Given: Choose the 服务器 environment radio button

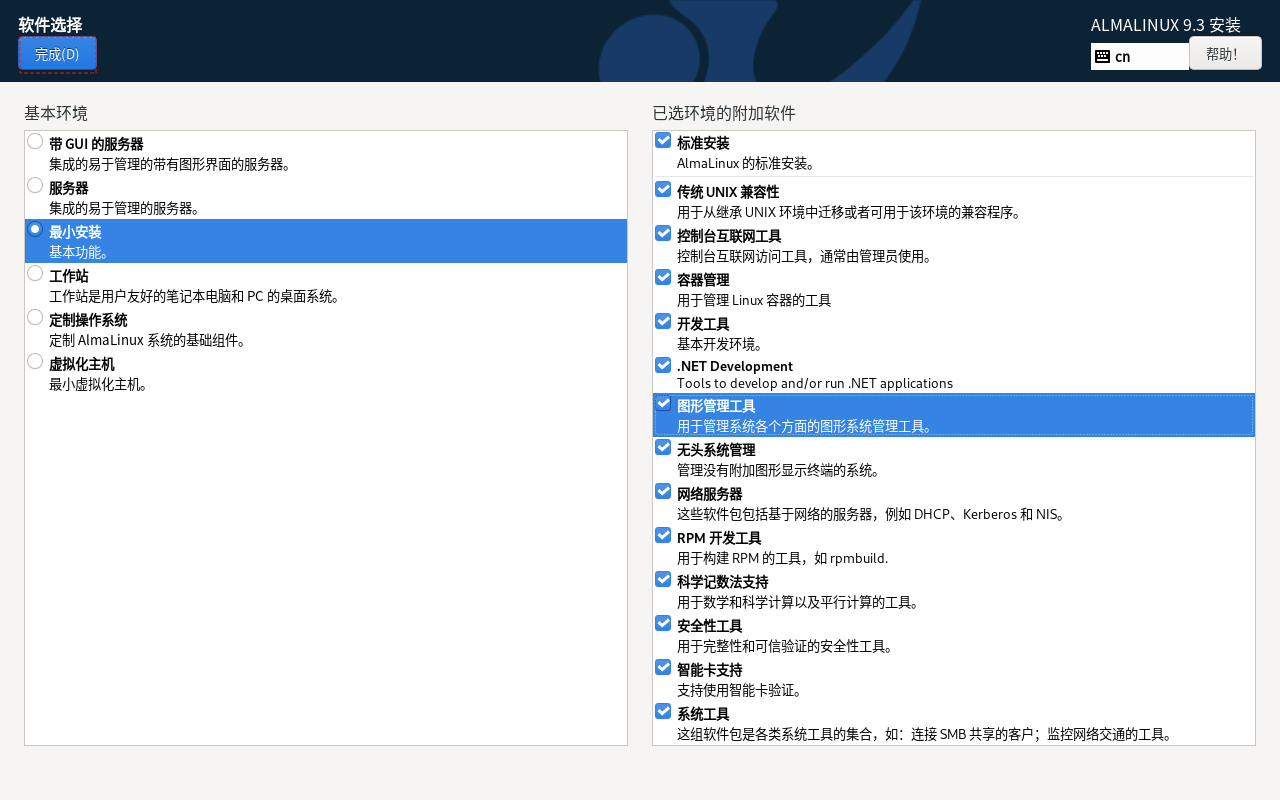Looking at the screenshot, I should 35,185.
